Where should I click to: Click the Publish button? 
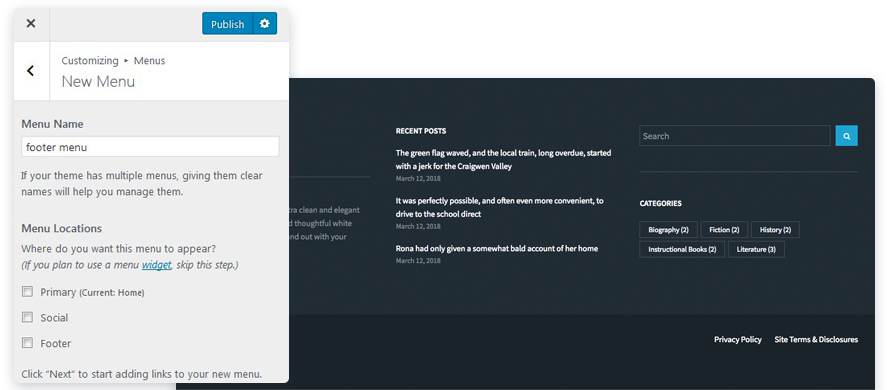(x=227, y=23)
